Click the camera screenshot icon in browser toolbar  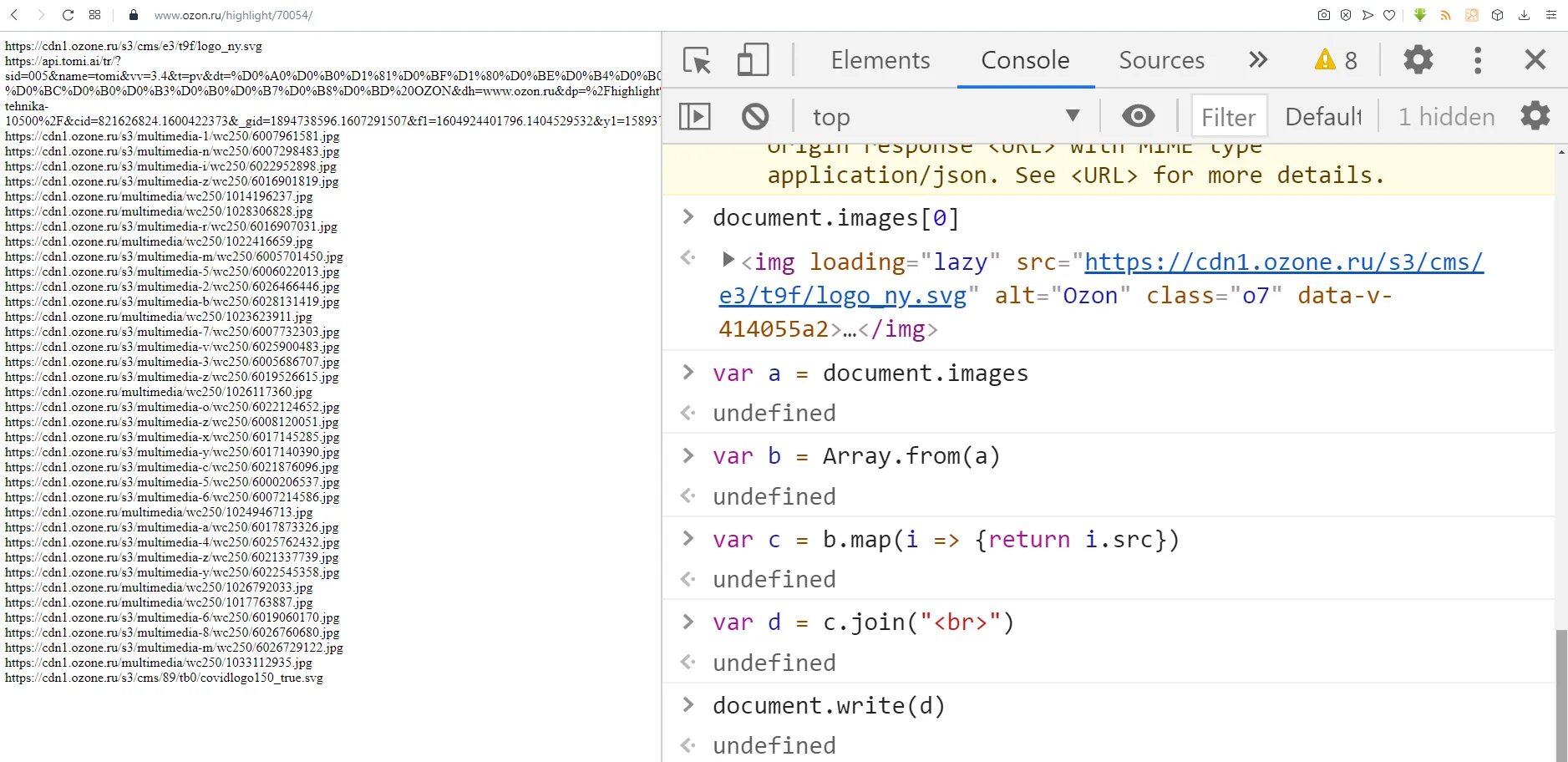(1324, 14)
